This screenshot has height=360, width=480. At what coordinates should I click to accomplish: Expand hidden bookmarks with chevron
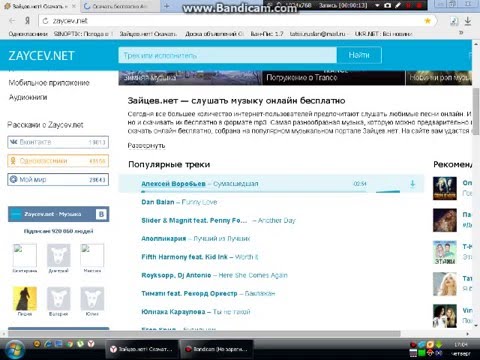click(x=461, y=33)
